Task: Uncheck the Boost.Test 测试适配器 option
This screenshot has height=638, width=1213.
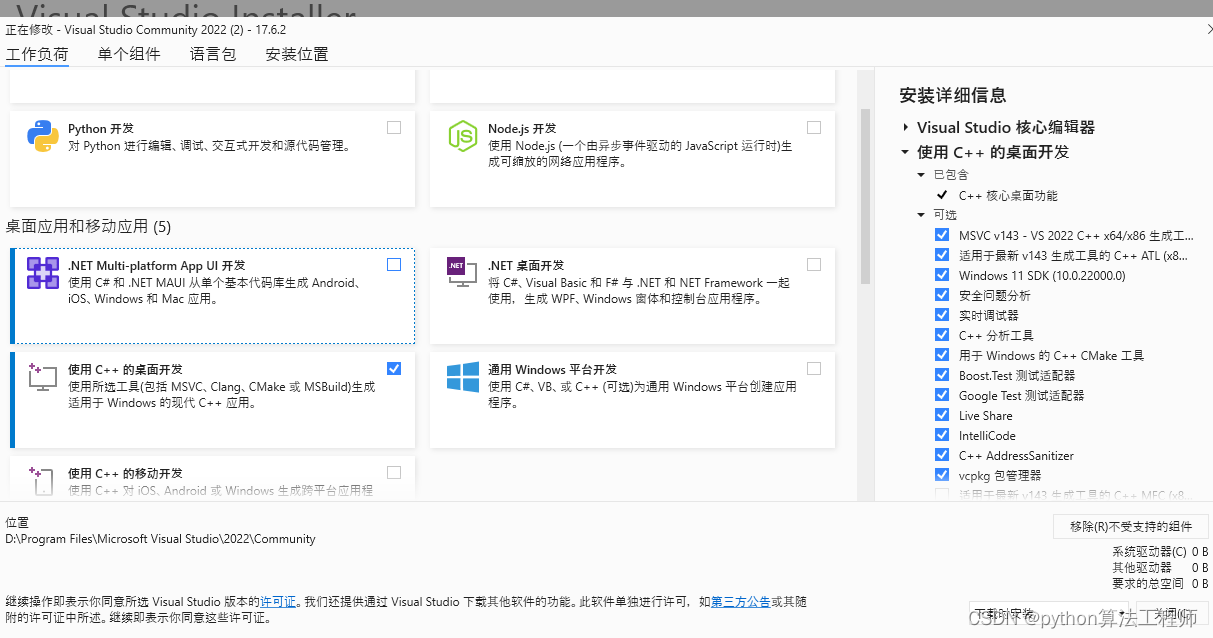Action: click(x=942, y=375)
